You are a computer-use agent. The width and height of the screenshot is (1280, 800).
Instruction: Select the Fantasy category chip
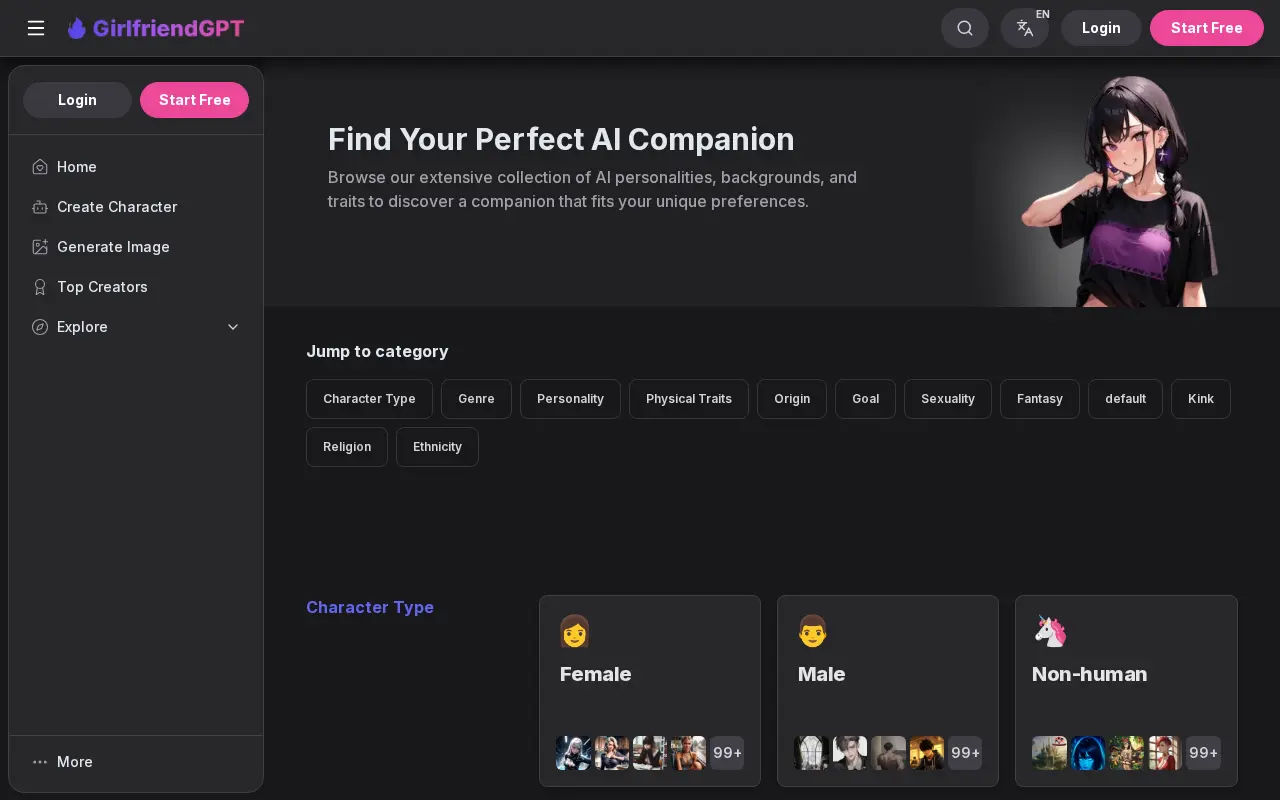click(1040, 399)
